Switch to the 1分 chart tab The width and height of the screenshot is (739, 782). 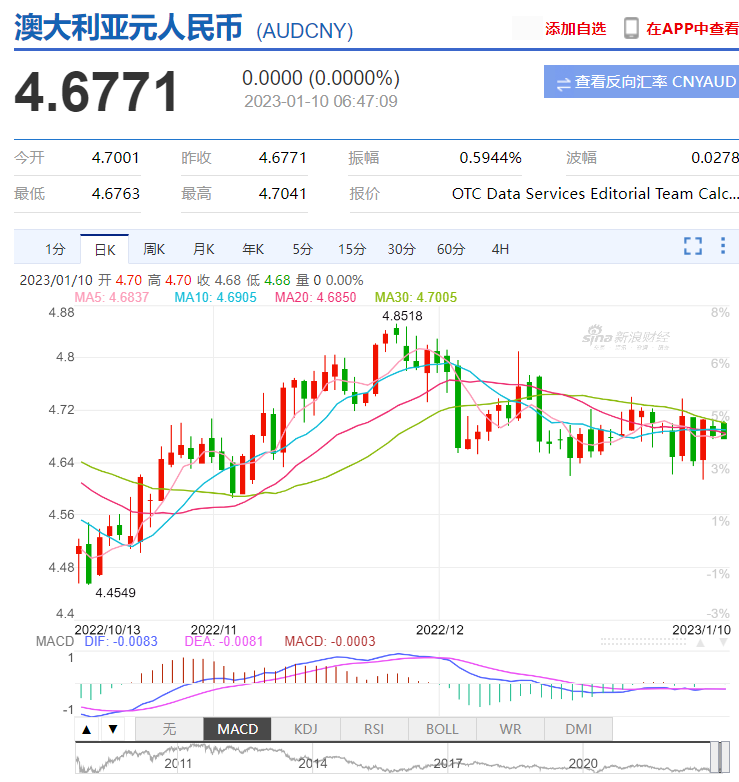[55, 249]
